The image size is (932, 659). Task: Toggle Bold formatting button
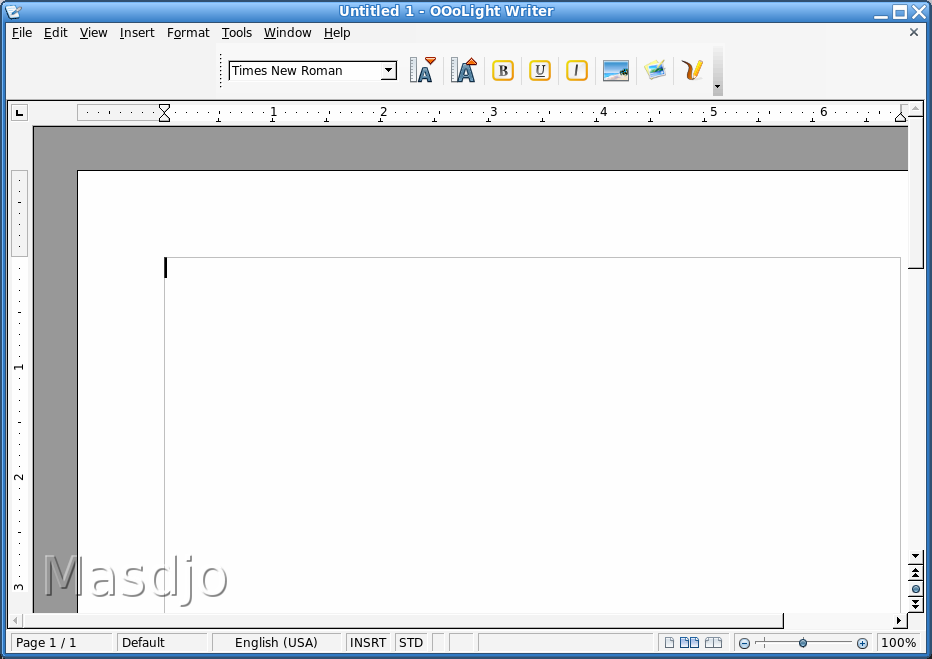point(503,71)
